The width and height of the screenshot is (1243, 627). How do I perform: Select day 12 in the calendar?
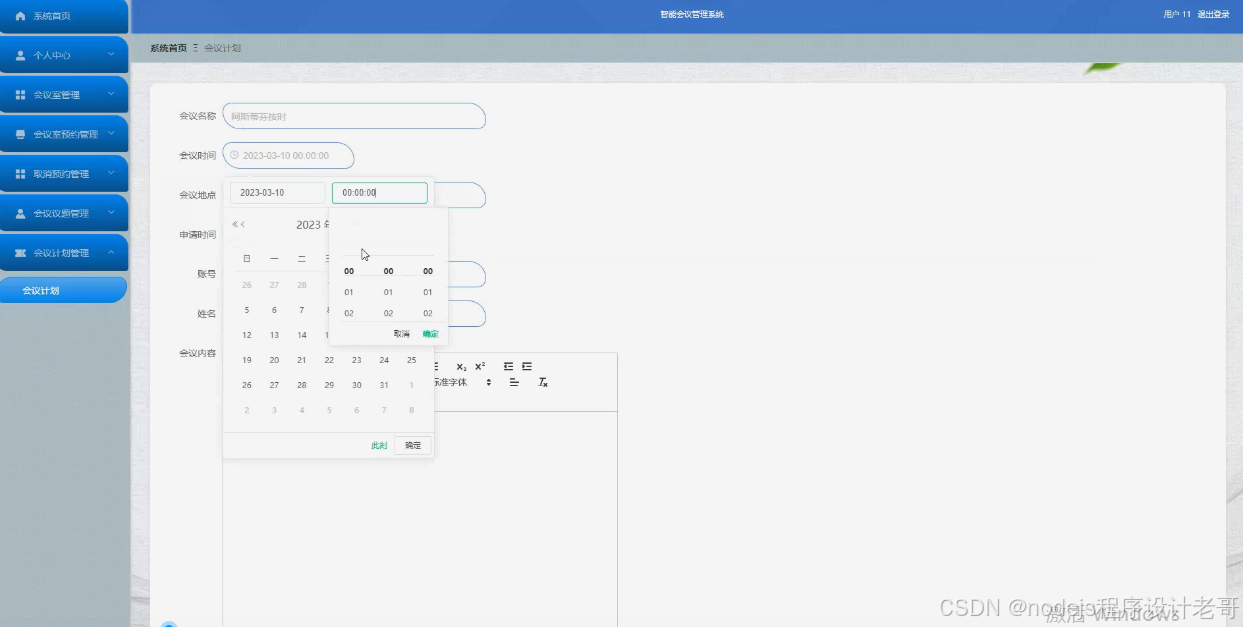(x=247, y=335)
